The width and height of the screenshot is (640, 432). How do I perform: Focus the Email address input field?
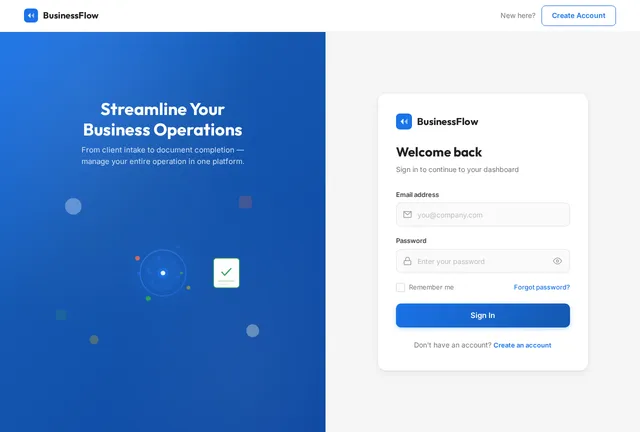point(483,215)
